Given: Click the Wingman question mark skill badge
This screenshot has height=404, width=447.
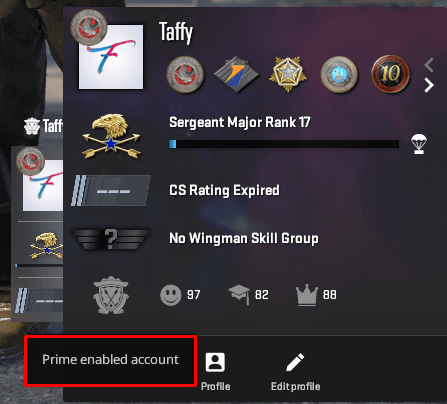Looking at the screenshot, I should click(111, 239).
